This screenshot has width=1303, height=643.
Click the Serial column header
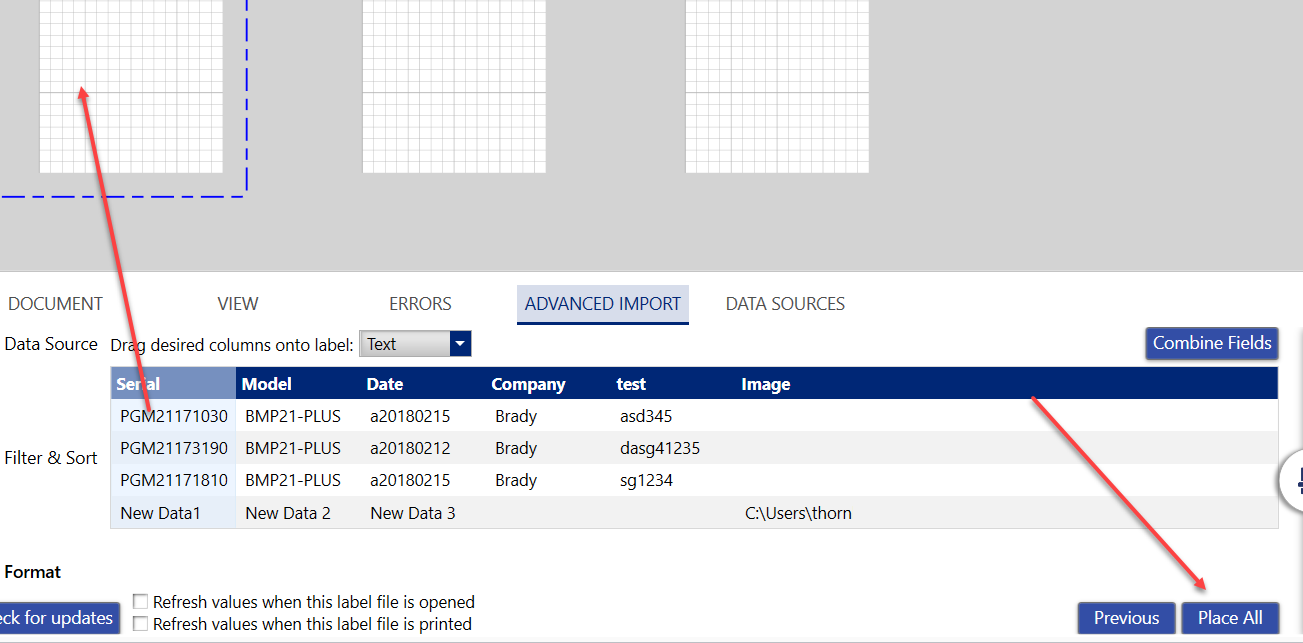pos(172,384)
